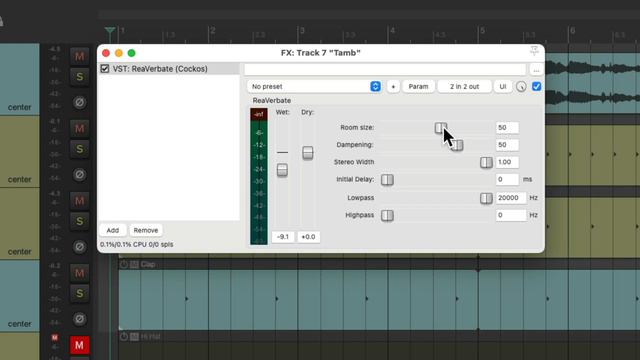Click the Highpass slider handle
640x360 pixels.
point(387,216)
